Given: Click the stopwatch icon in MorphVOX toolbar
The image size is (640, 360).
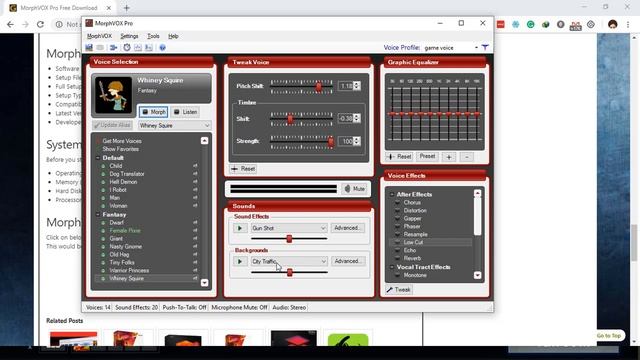Looking at the screenshot, I should point(127,48).
